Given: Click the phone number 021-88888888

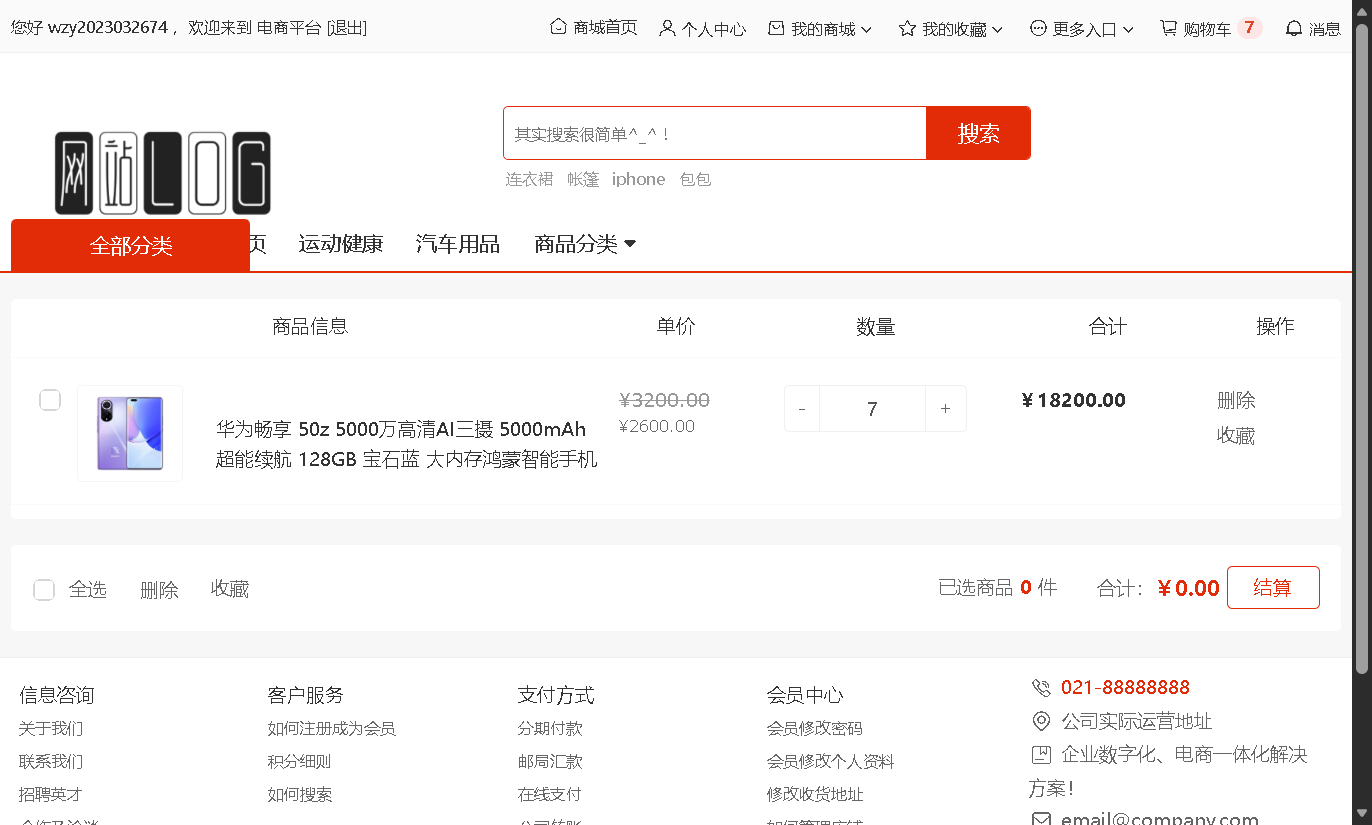Looking at the screenshot, I should 1125,688.
